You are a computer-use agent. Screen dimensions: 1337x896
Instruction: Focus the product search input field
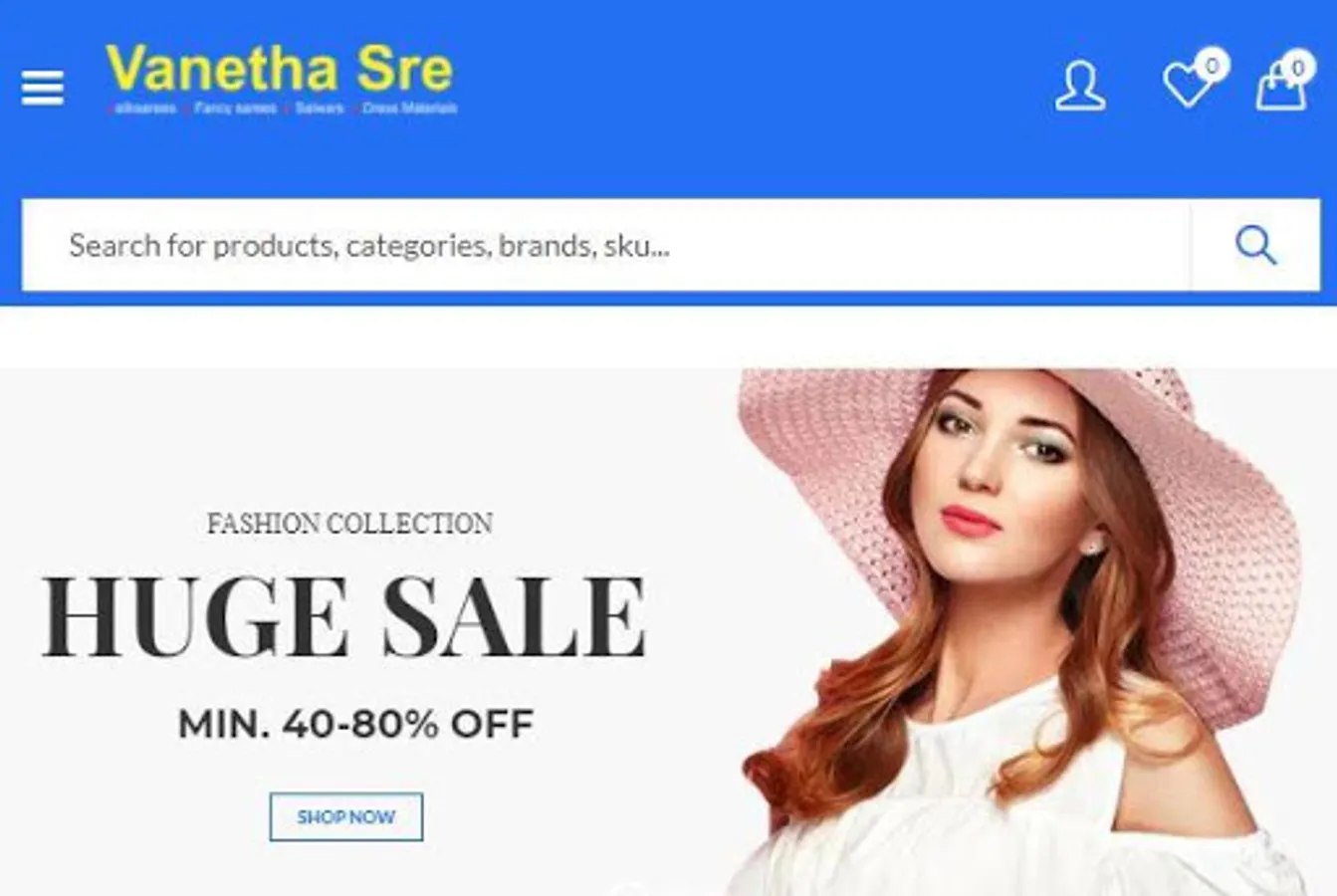coord(606,245)
